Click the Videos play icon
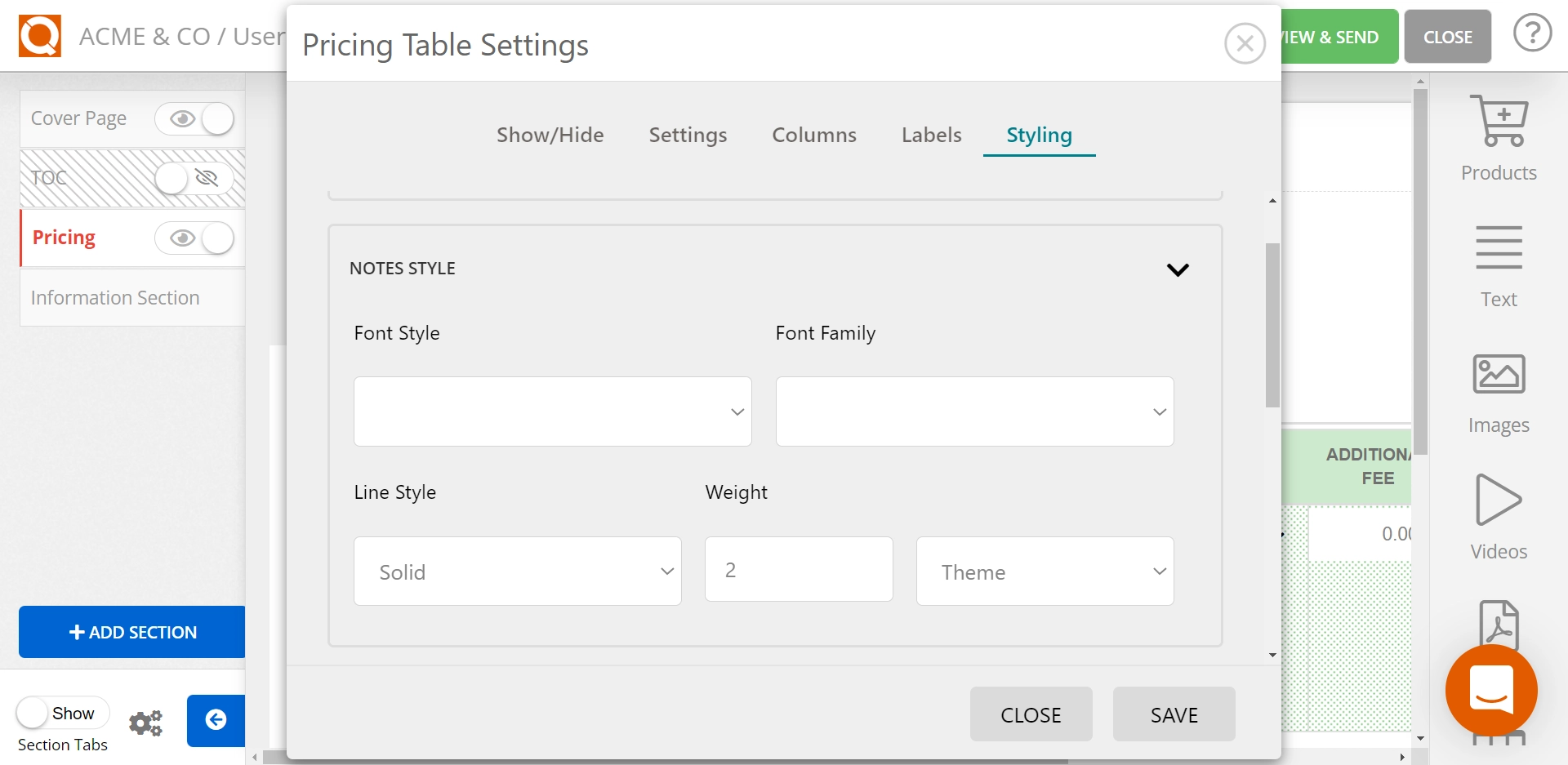The height and width of the screenshot is (765, 1568). pos(1498,500)
